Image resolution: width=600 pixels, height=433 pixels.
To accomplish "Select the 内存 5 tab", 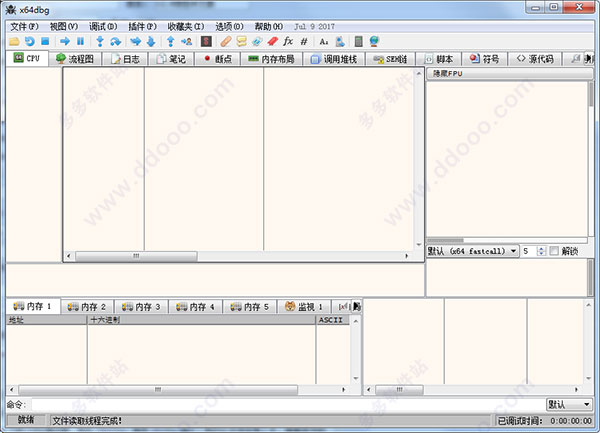I will 250,307.
